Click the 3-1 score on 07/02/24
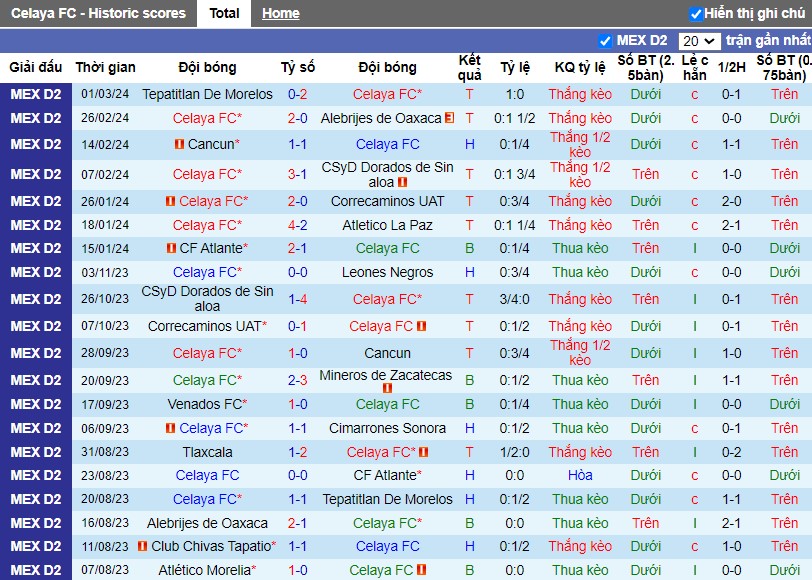Viewport: 812px width, 580px height. click(x=297, y=175)
